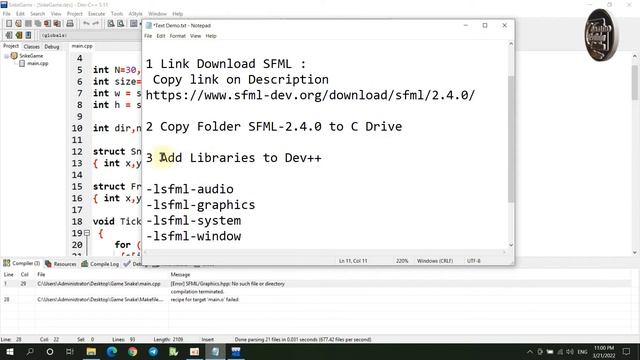Select the SFML/Graphics.hpp error row

click(316, 283)
